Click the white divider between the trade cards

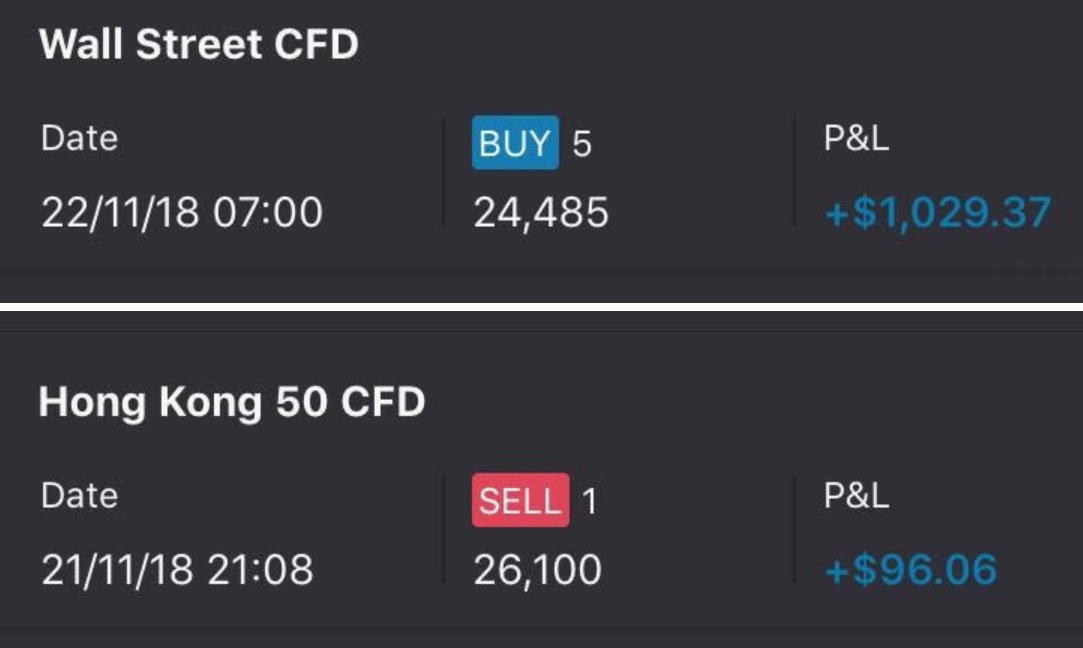tap(541, 307)
